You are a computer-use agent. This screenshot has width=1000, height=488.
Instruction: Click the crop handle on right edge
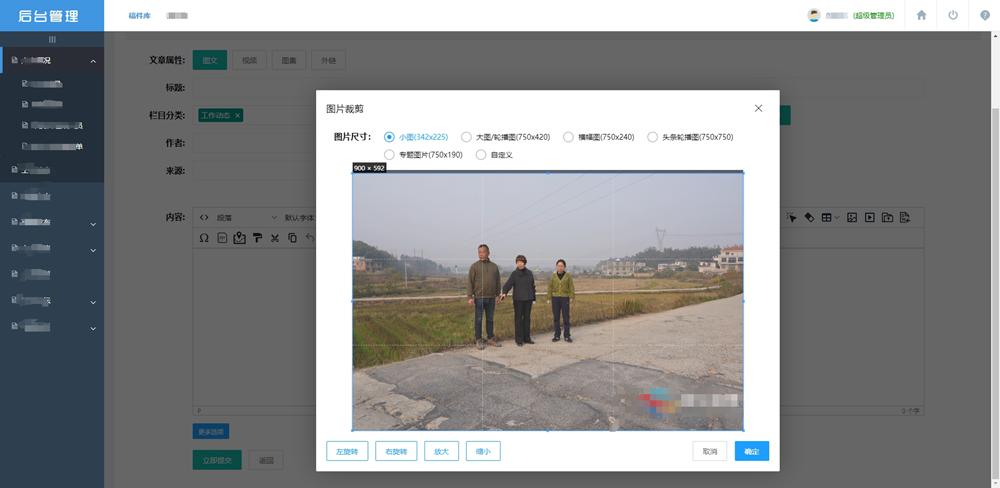pos(743,300)
